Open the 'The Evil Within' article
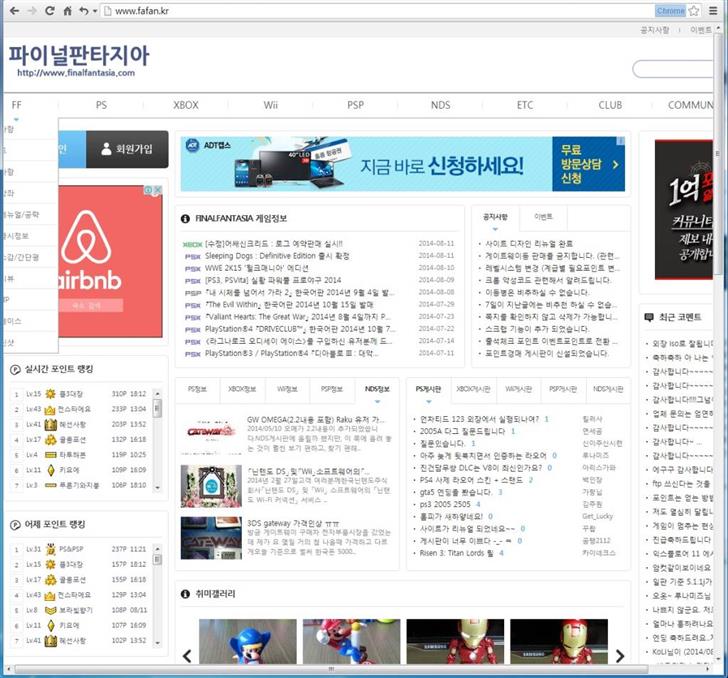The image size is (728, 678). coord(289,305)
